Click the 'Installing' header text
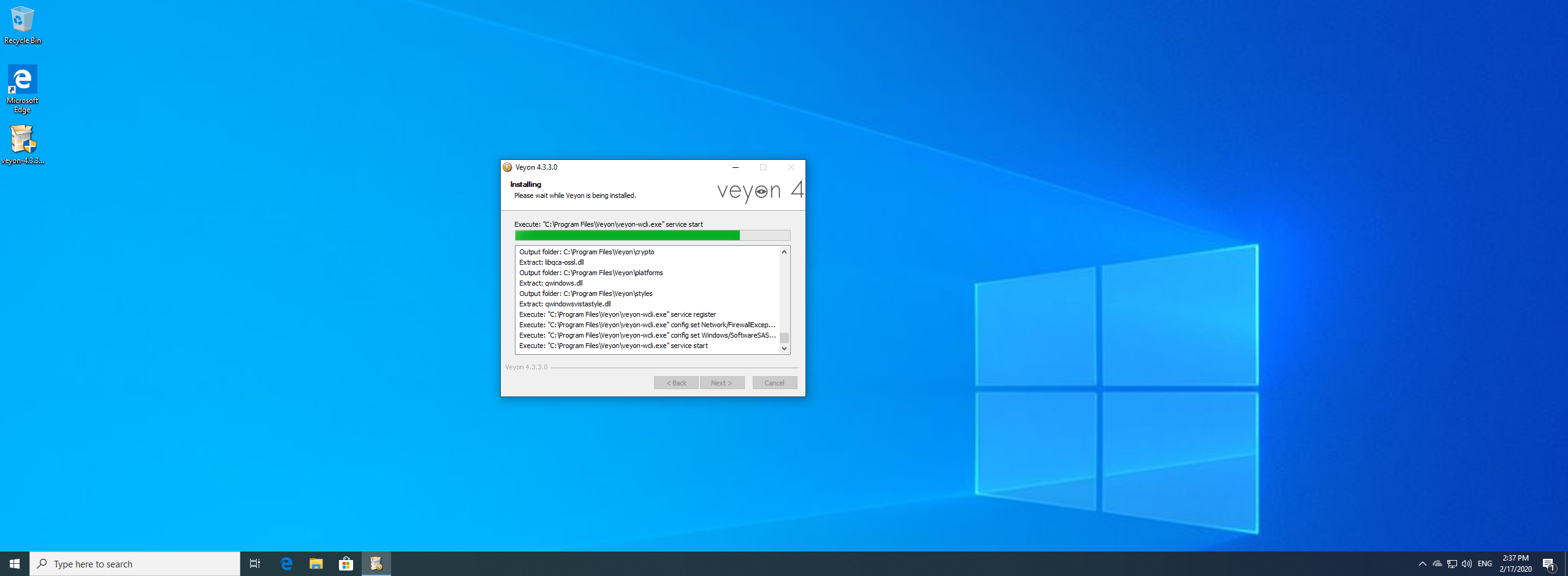1568x576 pixels. [x=525, y=184]
